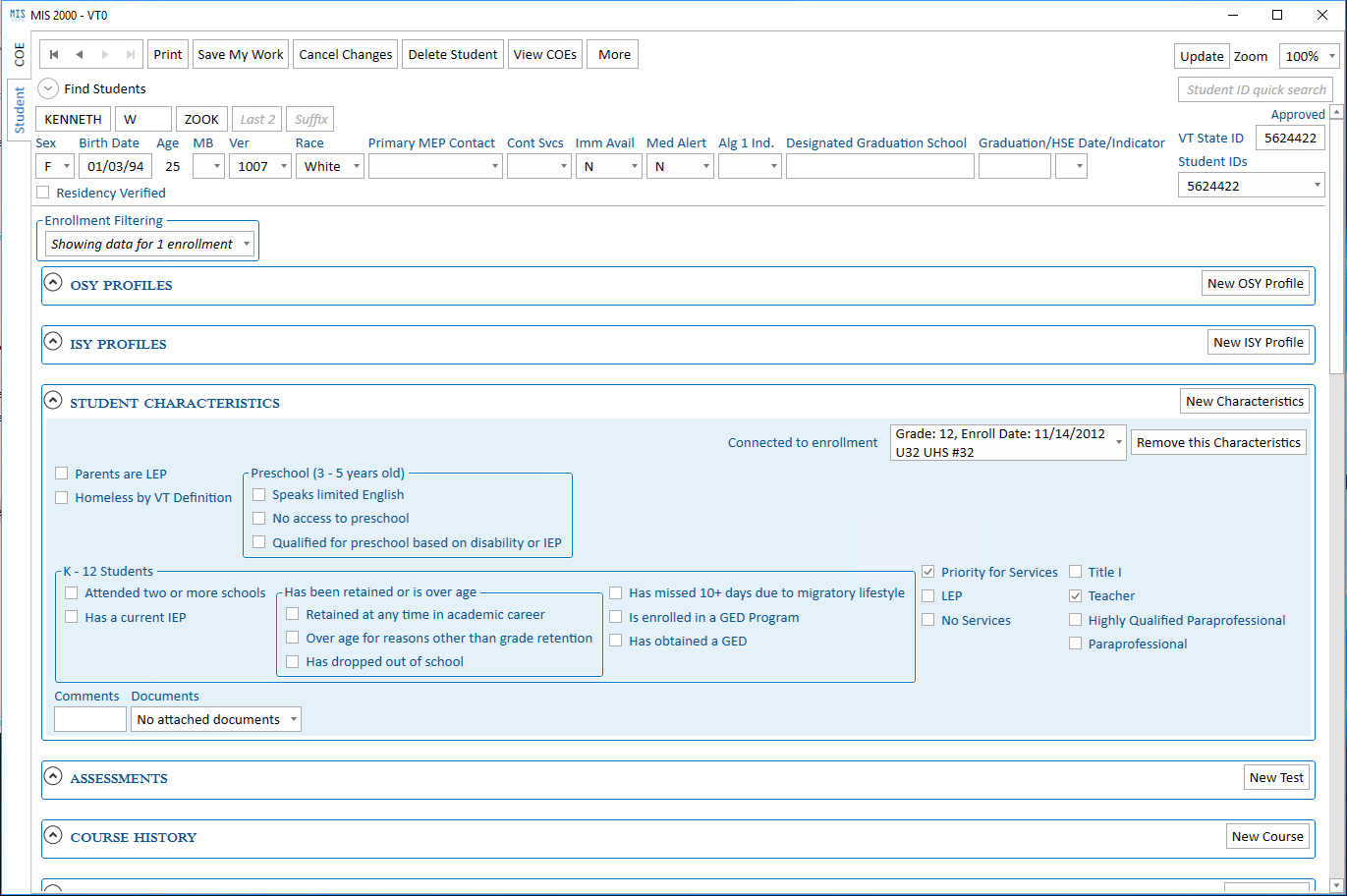Click Cancel Changes
The image size is (1347, 896).
[346, 55]
